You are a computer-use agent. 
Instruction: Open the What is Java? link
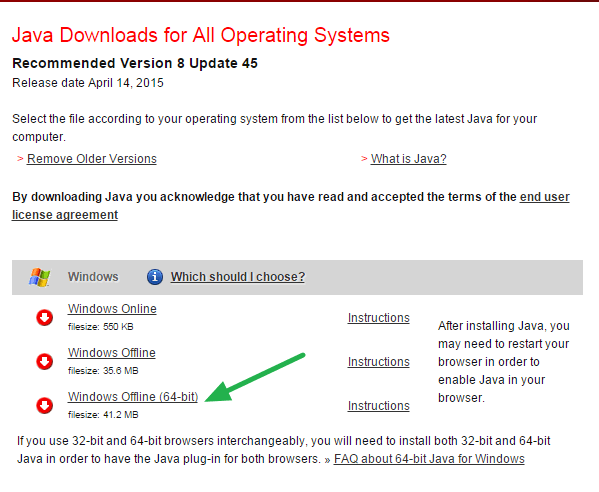pos(408,159)
